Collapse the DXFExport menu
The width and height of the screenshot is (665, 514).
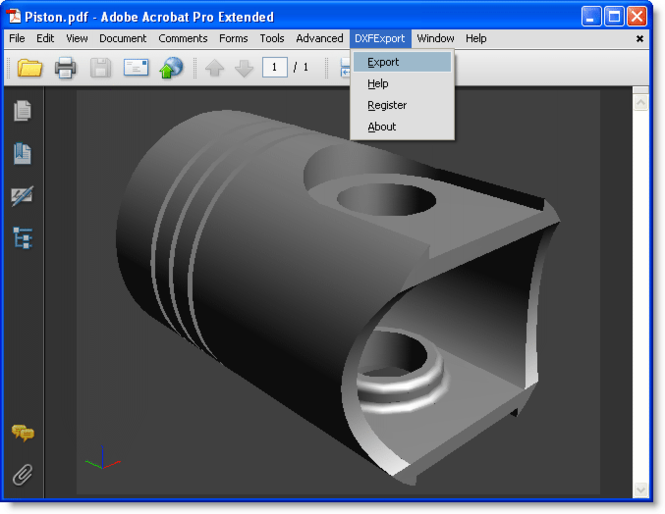click(380, 38)
